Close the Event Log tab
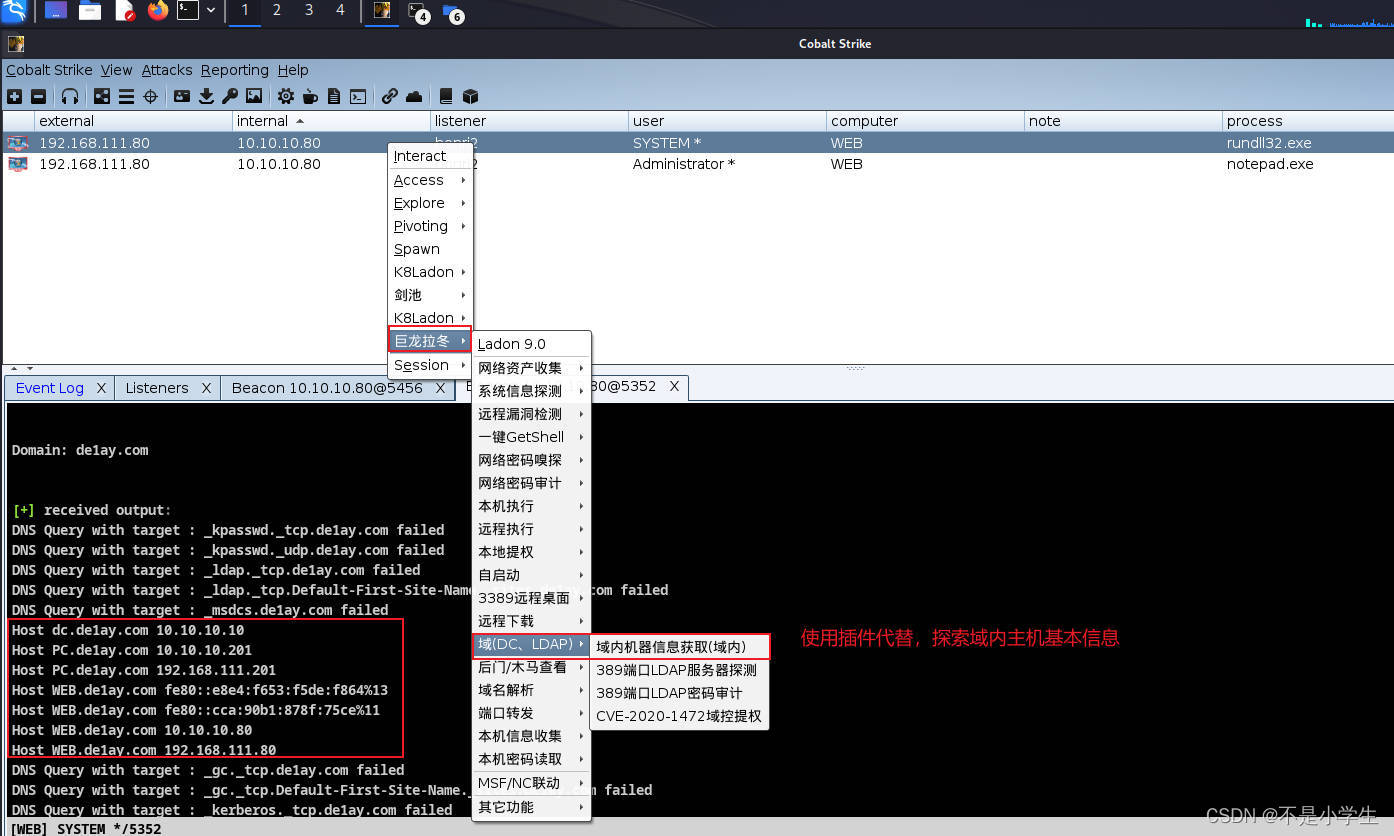The height and width of the screenshot is (836, 1394). [101, 388]
